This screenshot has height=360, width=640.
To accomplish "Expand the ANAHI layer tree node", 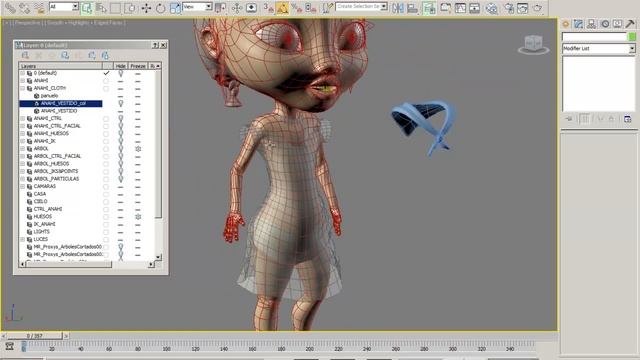I will click(x=23, y=81).
